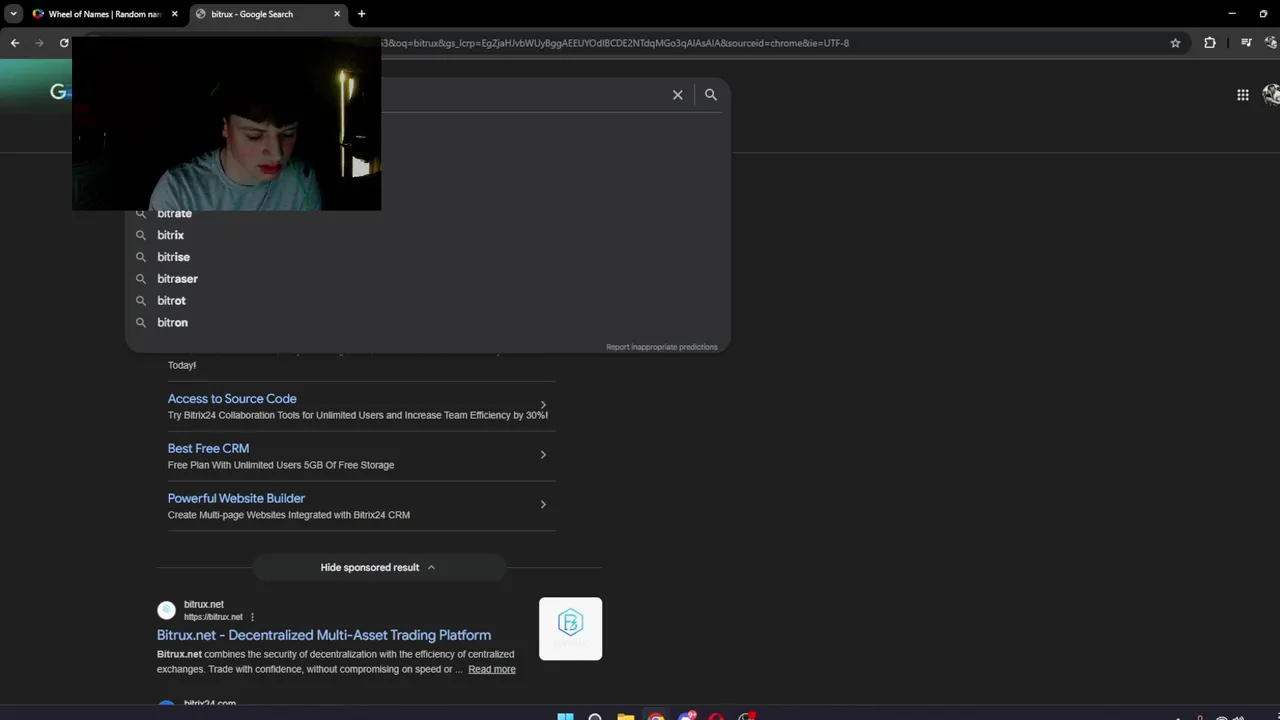Open File Explorer from the taskbar
1280x720 pixels.
(625, 717)
